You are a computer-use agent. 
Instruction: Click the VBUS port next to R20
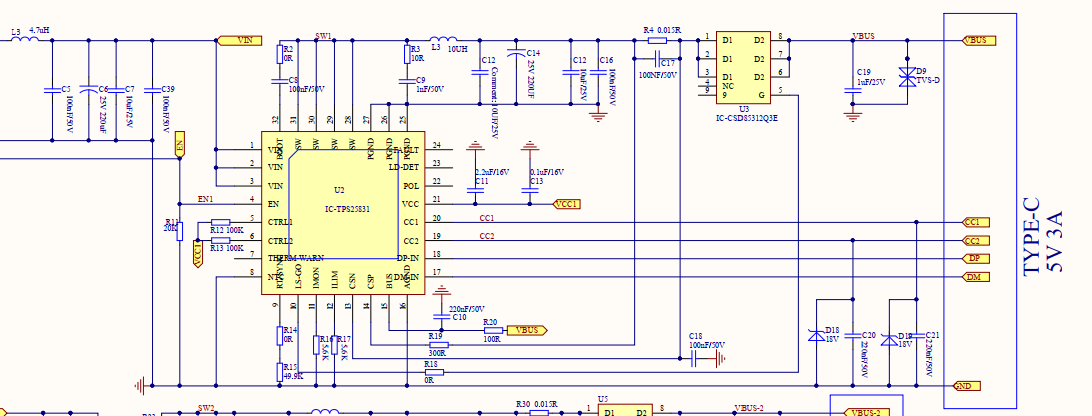pos(526,330)
